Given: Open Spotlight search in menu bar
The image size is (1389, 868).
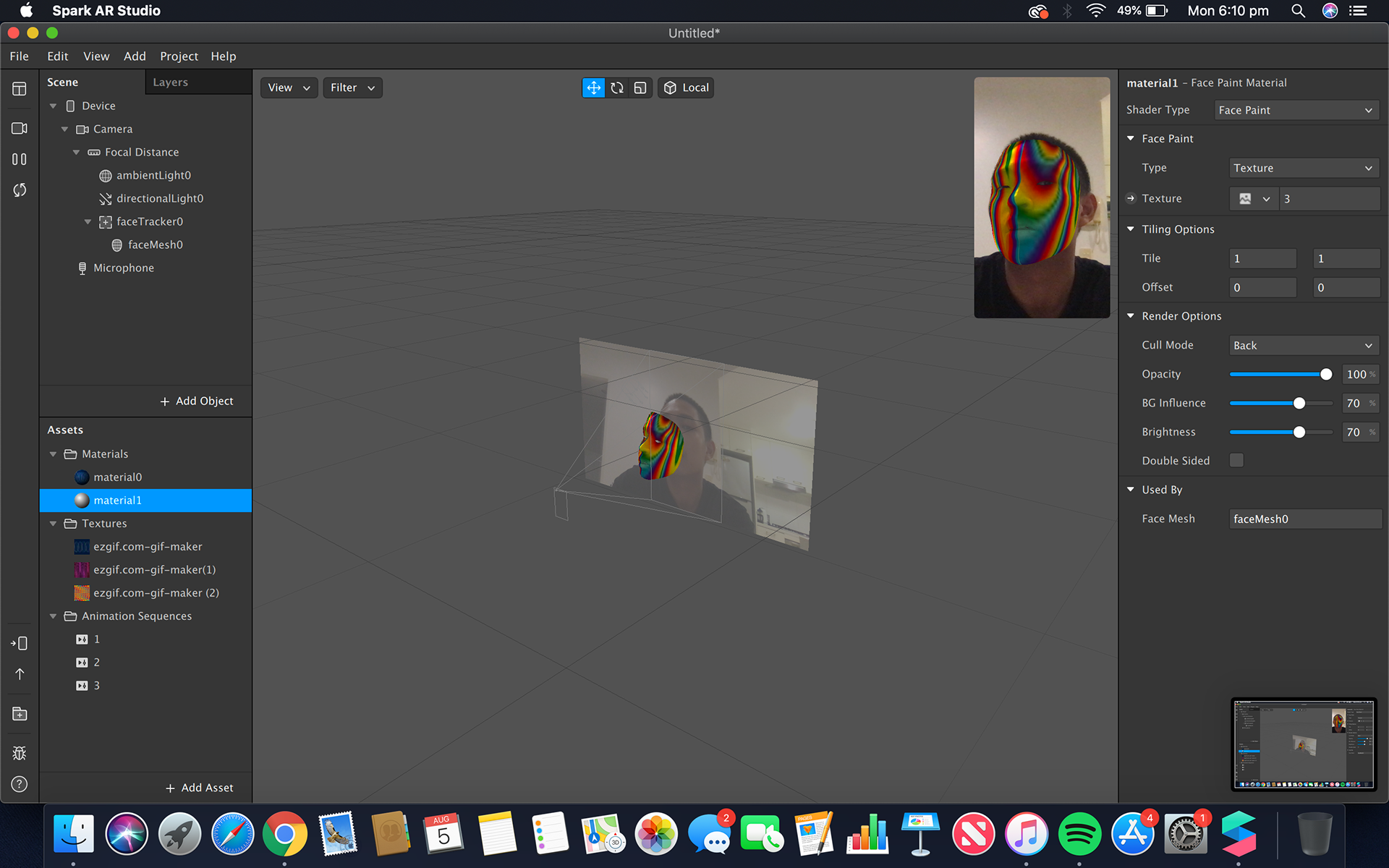Looking at the screenshot, I should 1299,11.
